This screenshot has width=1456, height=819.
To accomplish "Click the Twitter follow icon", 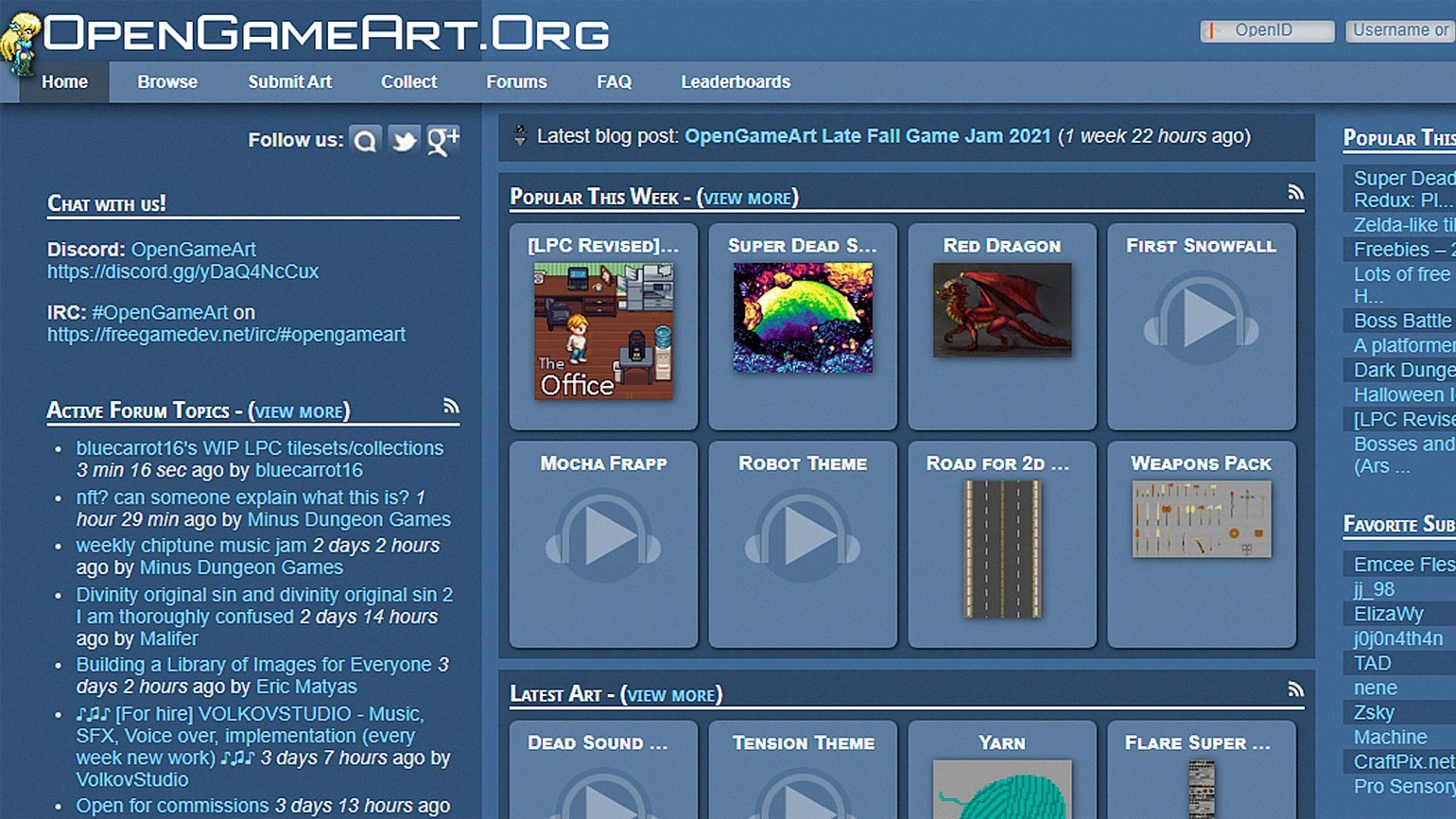I will point(404,141).
